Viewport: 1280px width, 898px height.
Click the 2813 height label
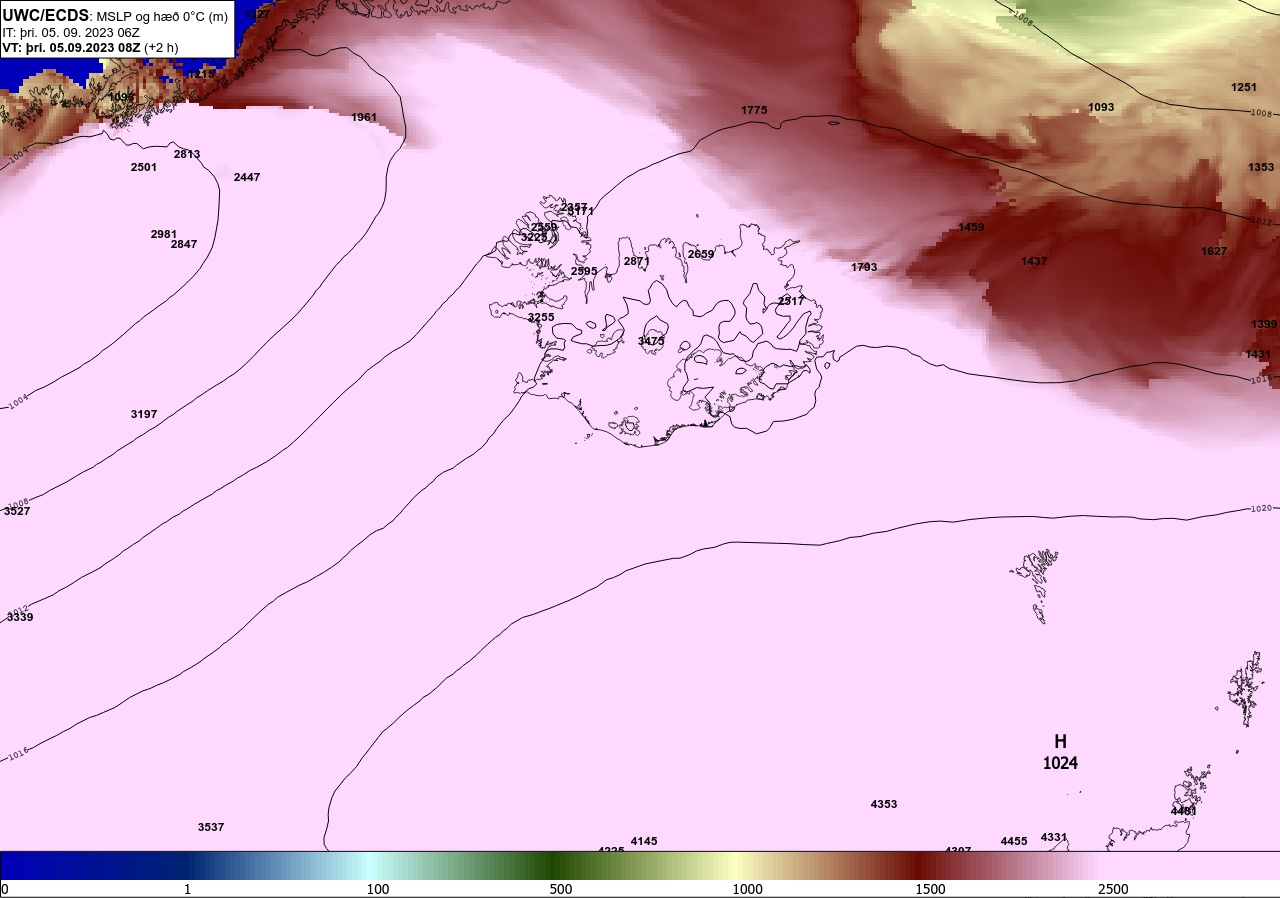pos(187,154)
